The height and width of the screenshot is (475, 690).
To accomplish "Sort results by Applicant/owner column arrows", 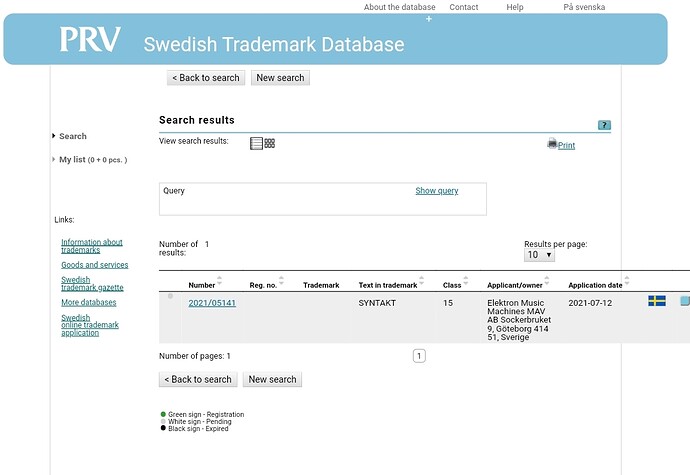I will point(547,281).
